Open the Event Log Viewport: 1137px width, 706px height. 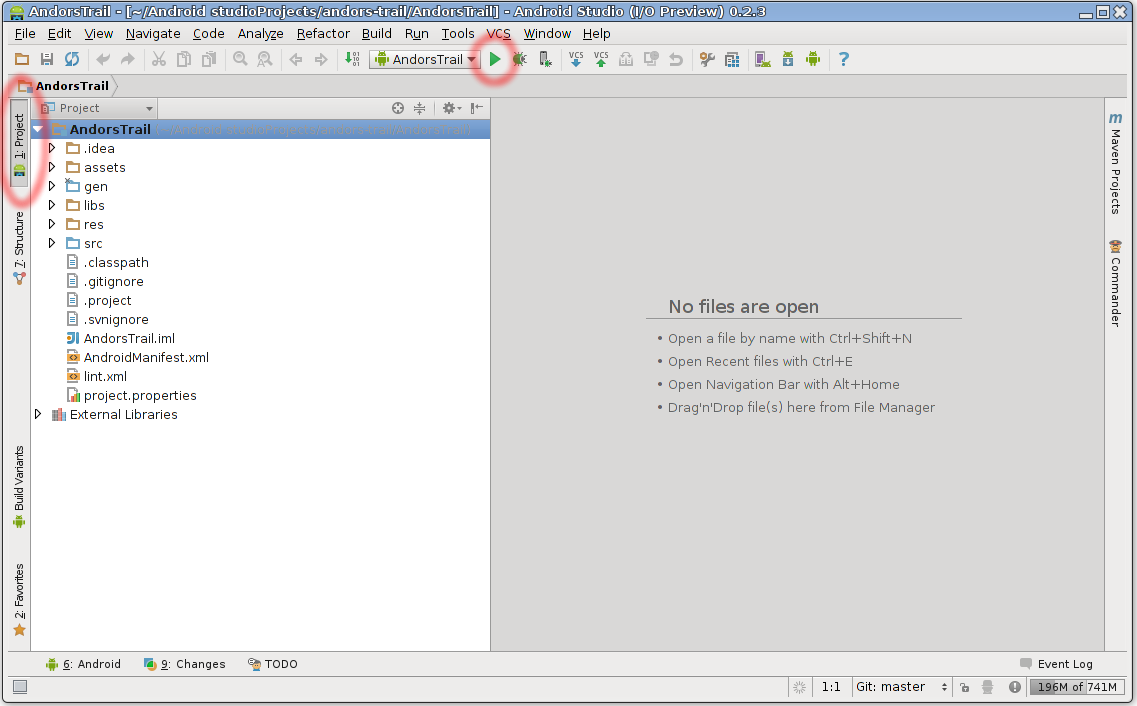(1057, 664)
